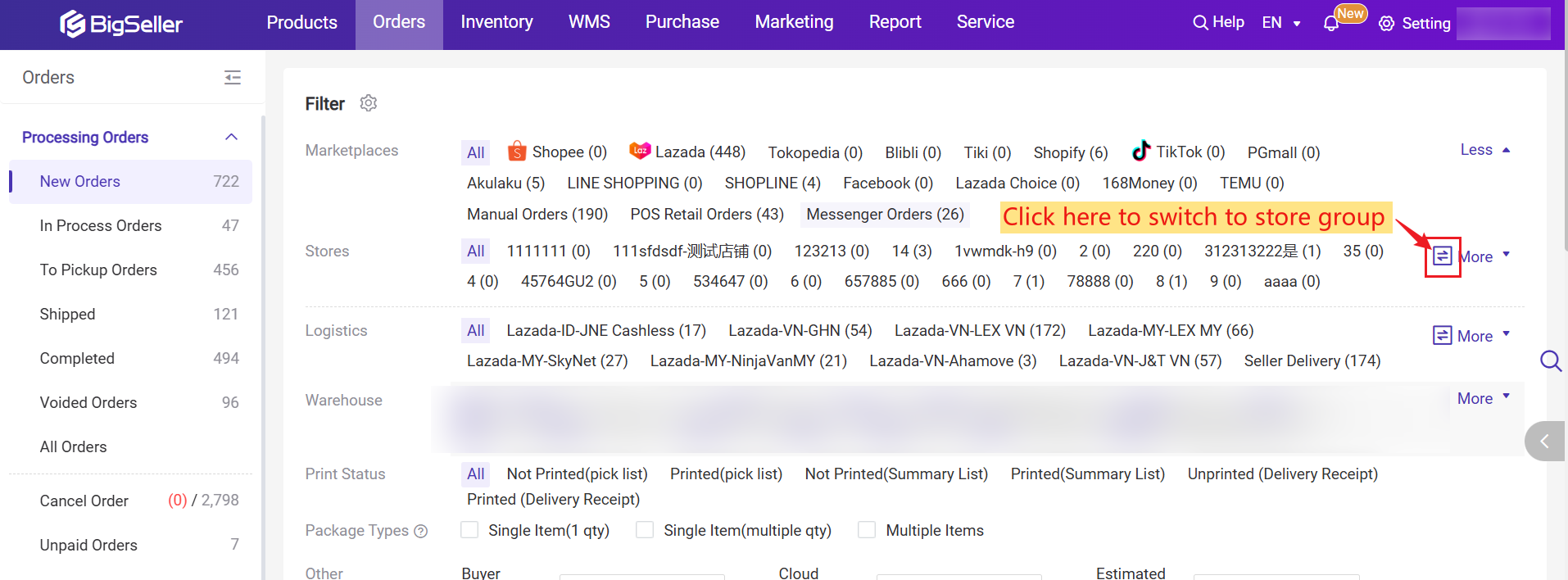The width and height of the screenshot is (1568, 580).
Task: Click the BigSeller logo
Action: 121,24
